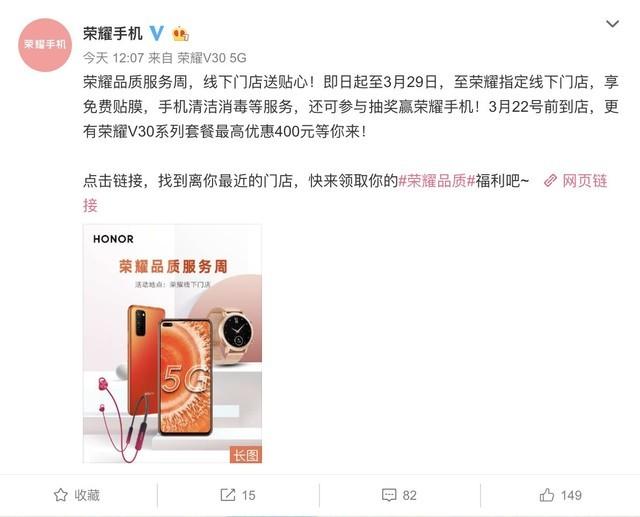Click the blue V verified badge
The width and height of the screenshot is (640, 517).
156,33
